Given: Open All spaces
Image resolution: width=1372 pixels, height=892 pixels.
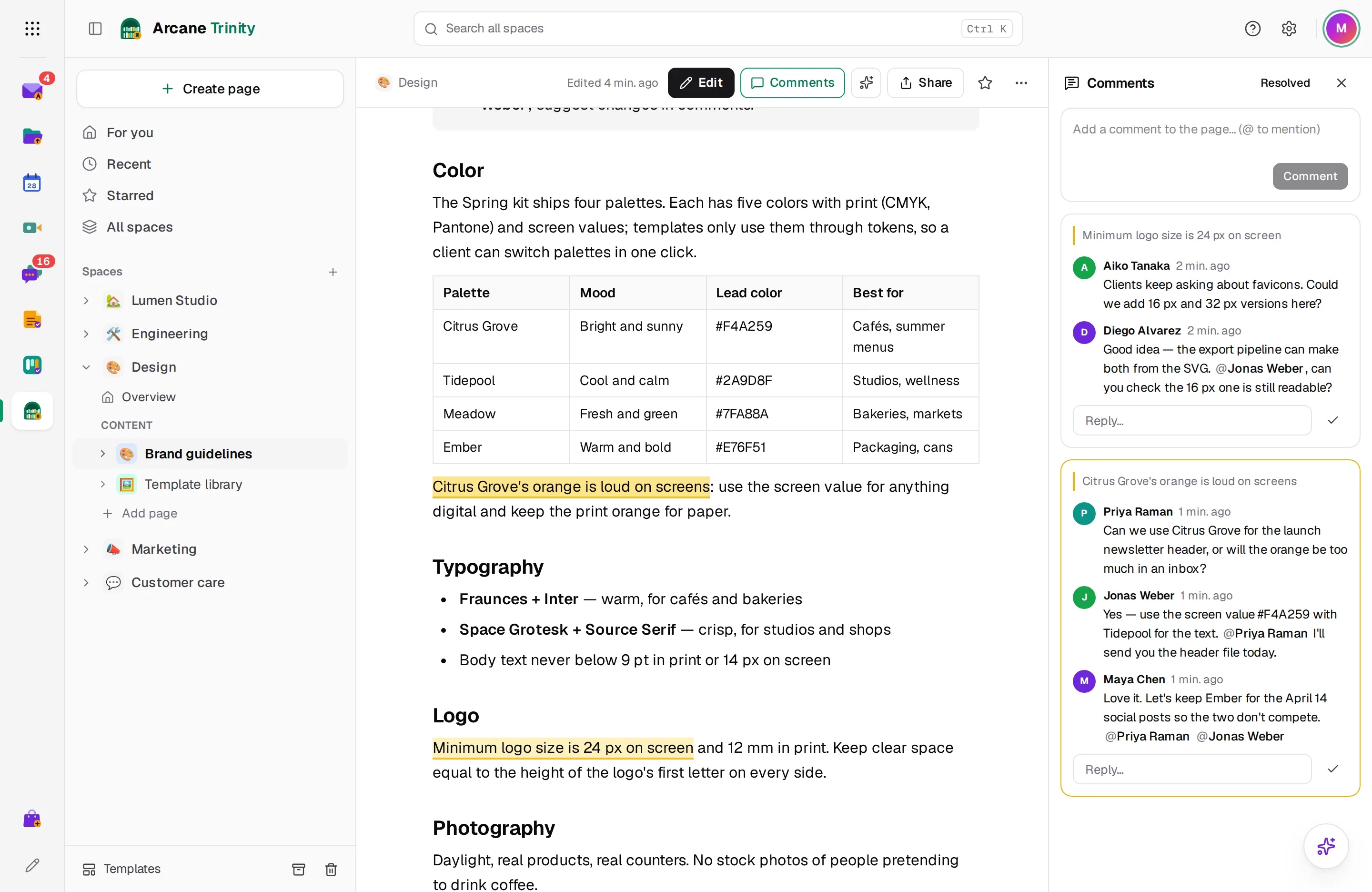Looking at the screenshot, I should click(211, 227).
